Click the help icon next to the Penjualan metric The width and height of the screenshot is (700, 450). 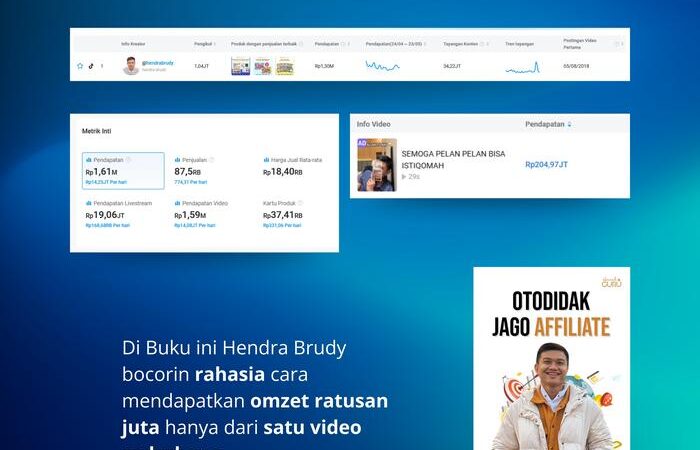(x=212, y=160)
